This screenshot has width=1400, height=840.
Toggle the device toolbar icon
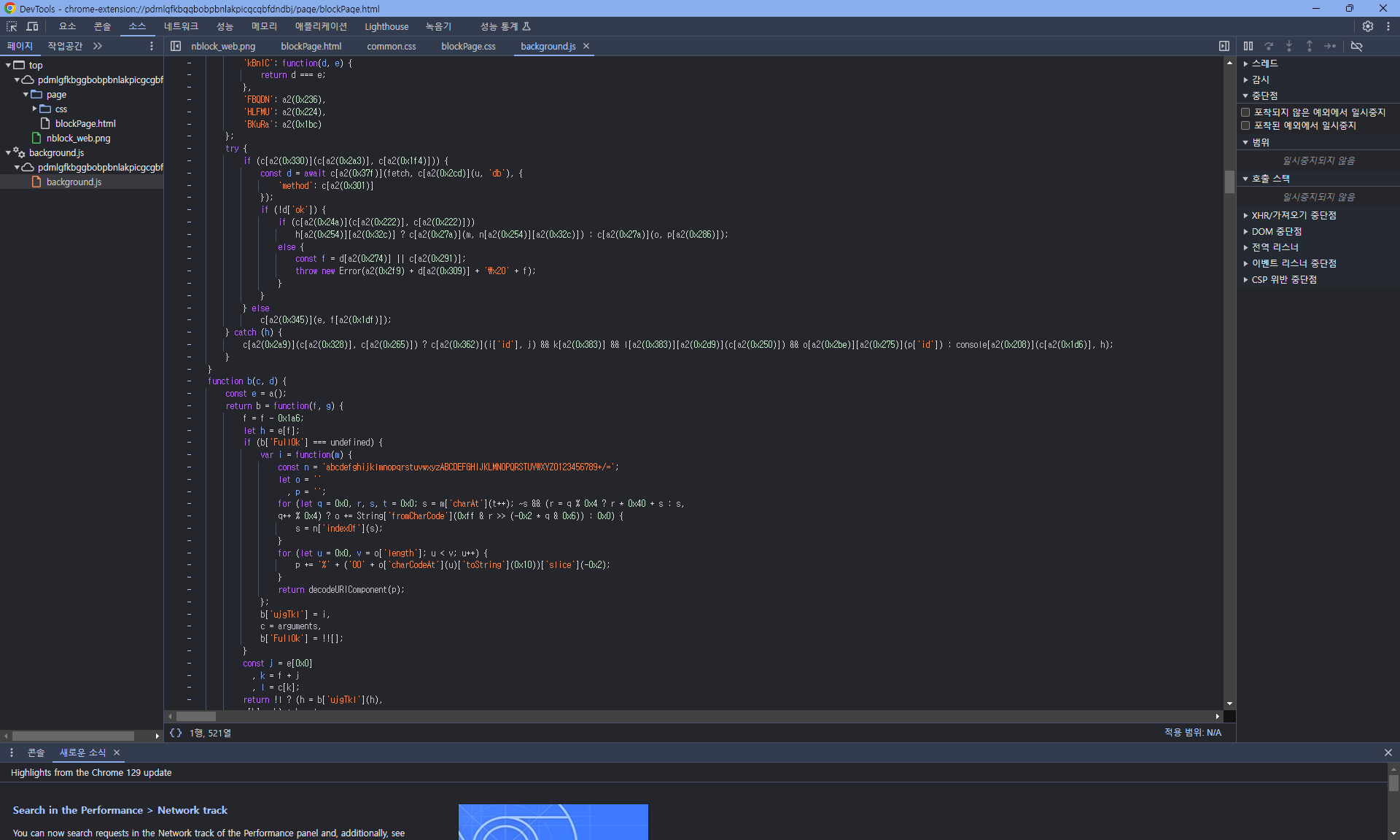(32, 26)
